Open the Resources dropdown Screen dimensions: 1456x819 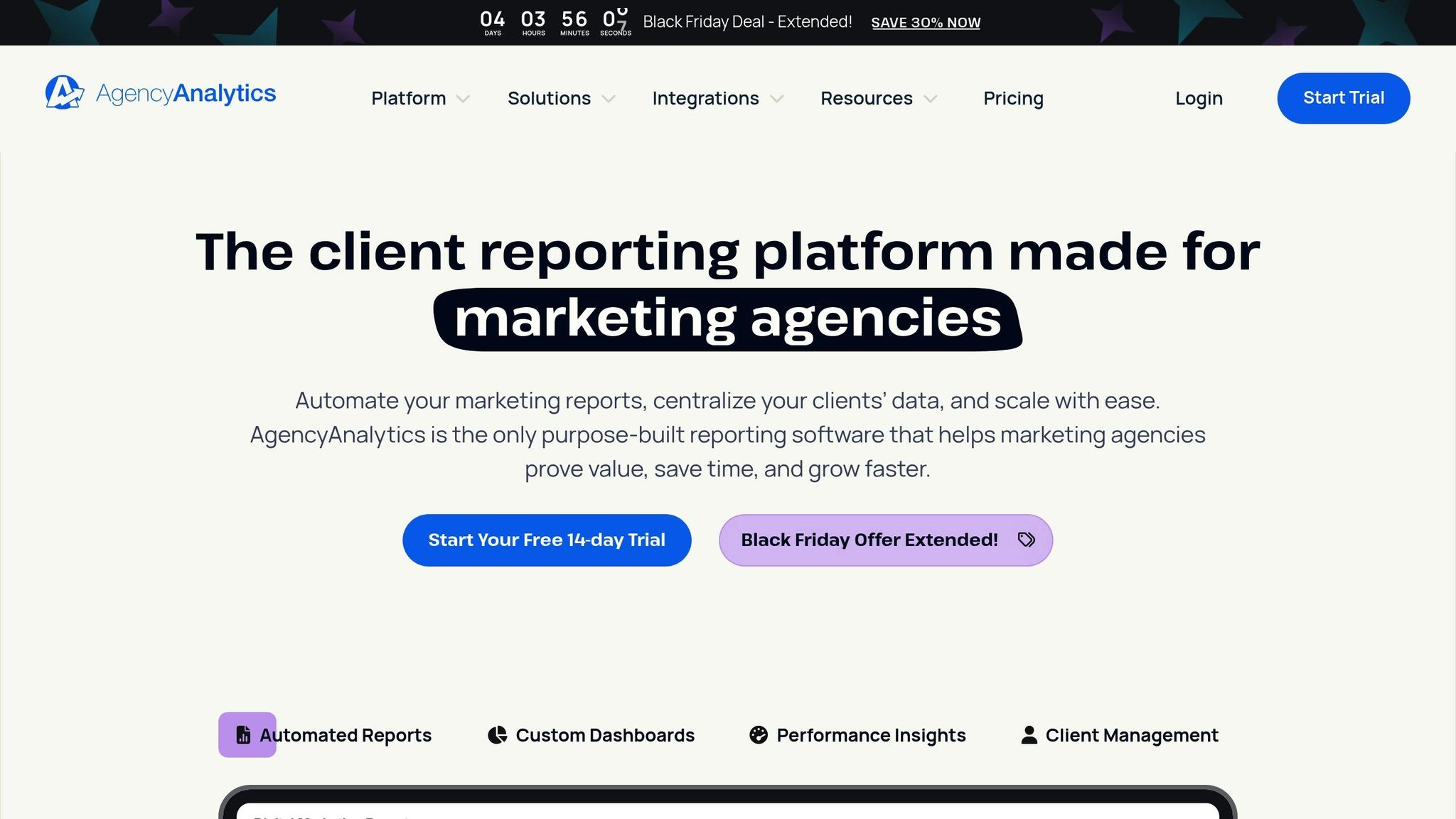(931, 100)
